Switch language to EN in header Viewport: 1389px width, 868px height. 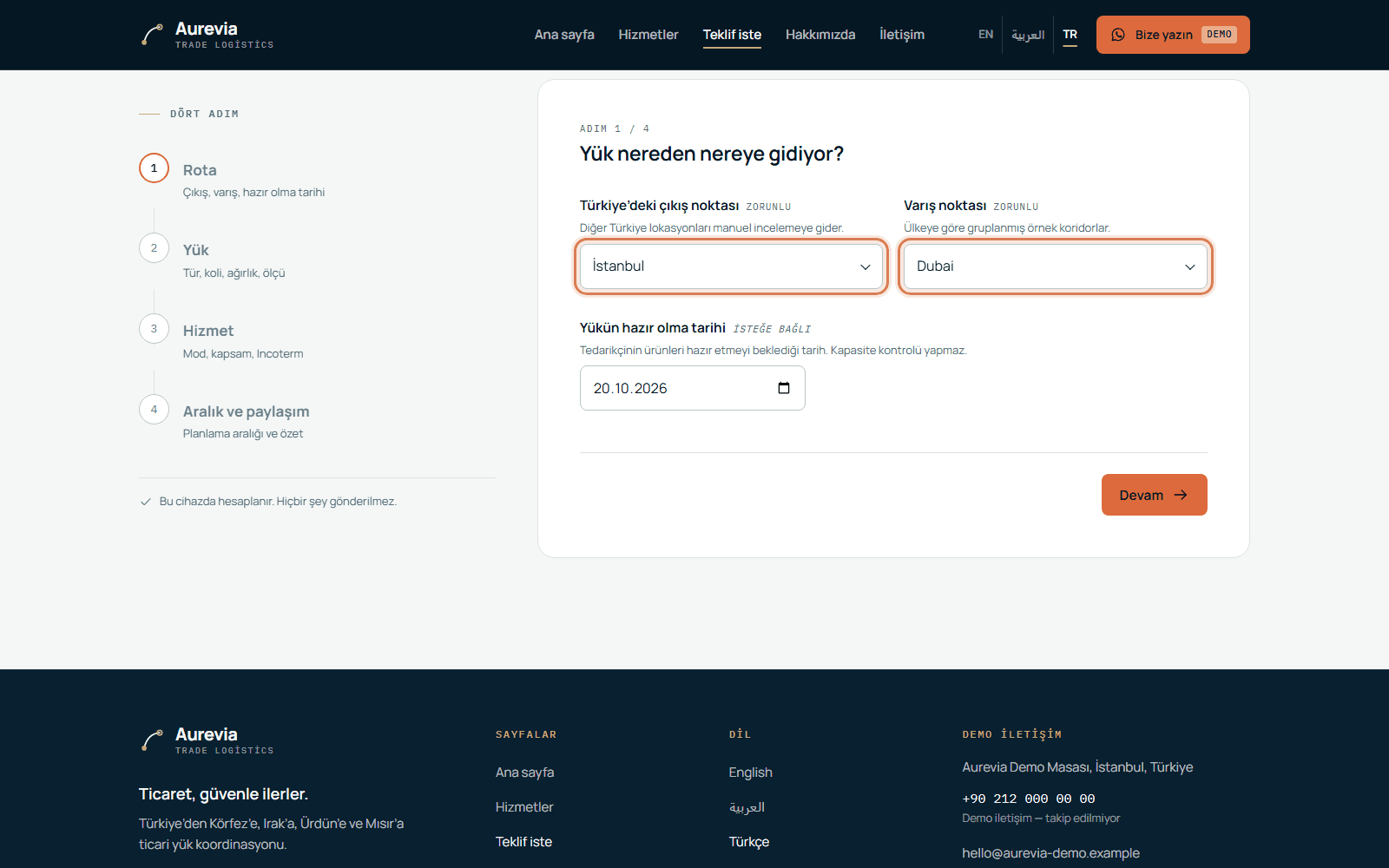(x=985, y=35)
